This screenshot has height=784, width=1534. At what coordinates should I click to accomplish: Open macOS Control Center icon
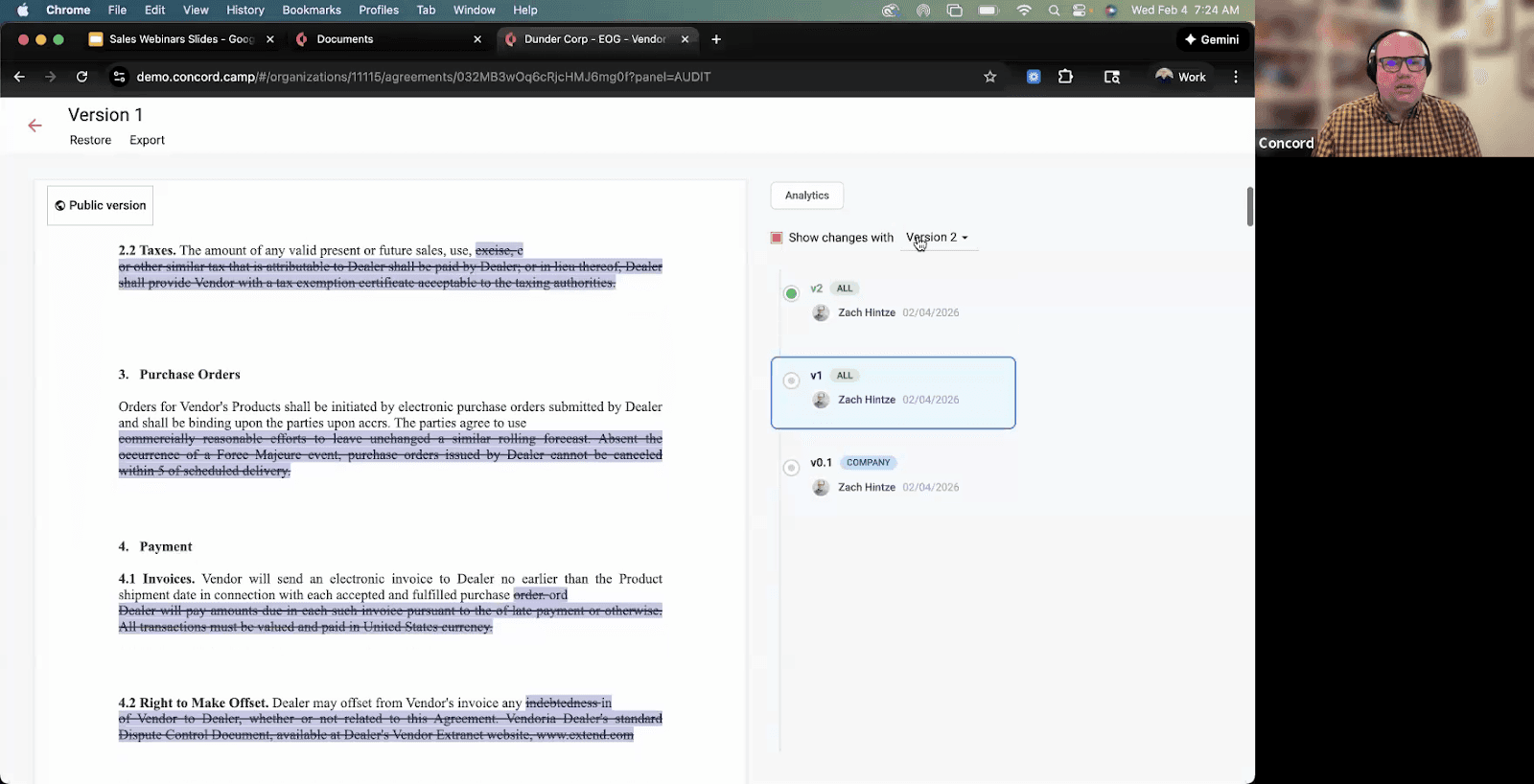1081,11
